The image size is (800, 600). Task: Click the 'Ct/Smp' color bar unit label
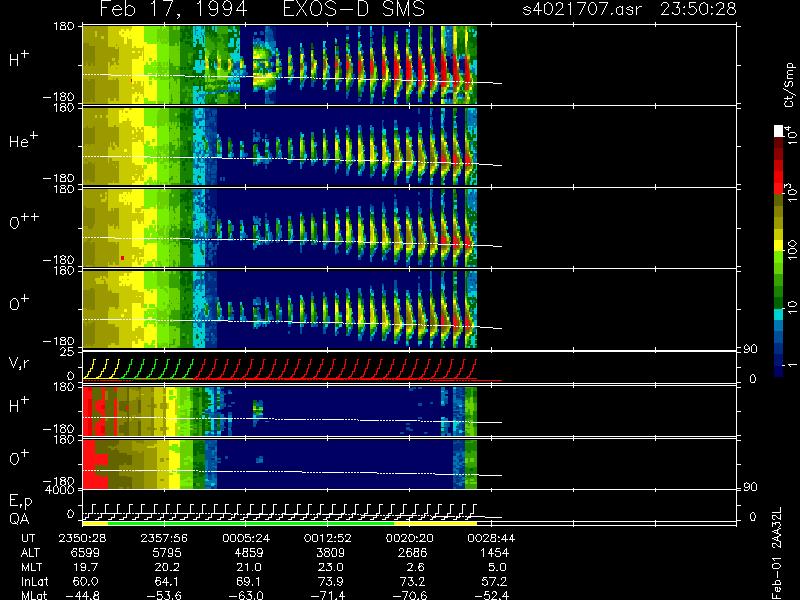pos(789,85)
